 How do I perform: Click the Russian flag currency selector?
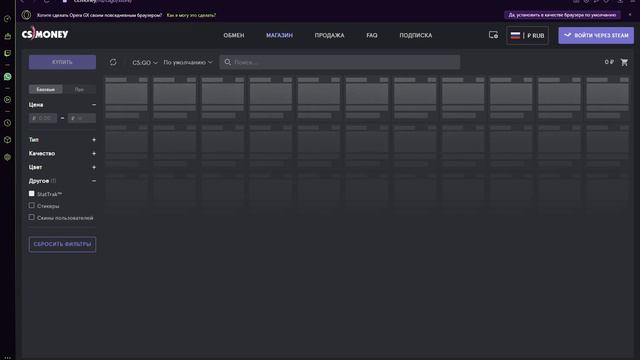tap(527, 36)
